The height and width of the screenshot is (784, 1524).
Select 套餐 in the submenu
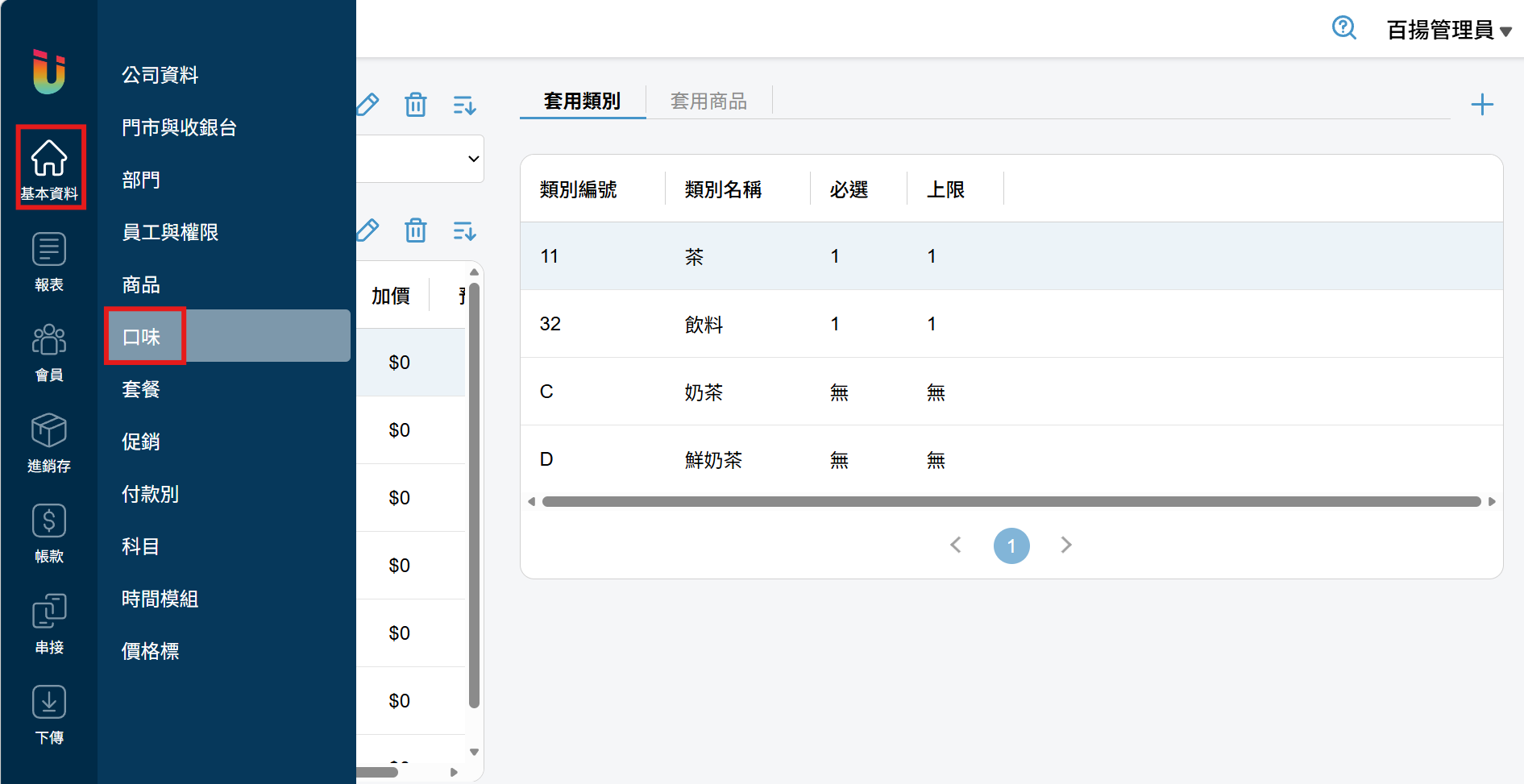[141, 389]
